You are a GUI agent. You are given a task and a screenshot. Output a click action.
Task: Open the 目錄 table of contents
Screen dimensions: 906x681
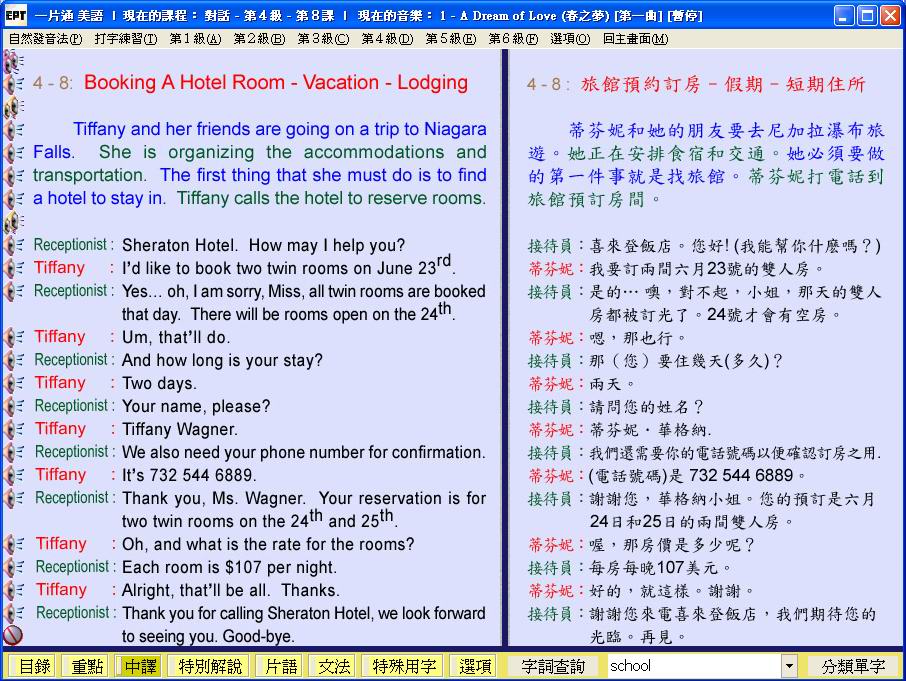coord(34,666)
